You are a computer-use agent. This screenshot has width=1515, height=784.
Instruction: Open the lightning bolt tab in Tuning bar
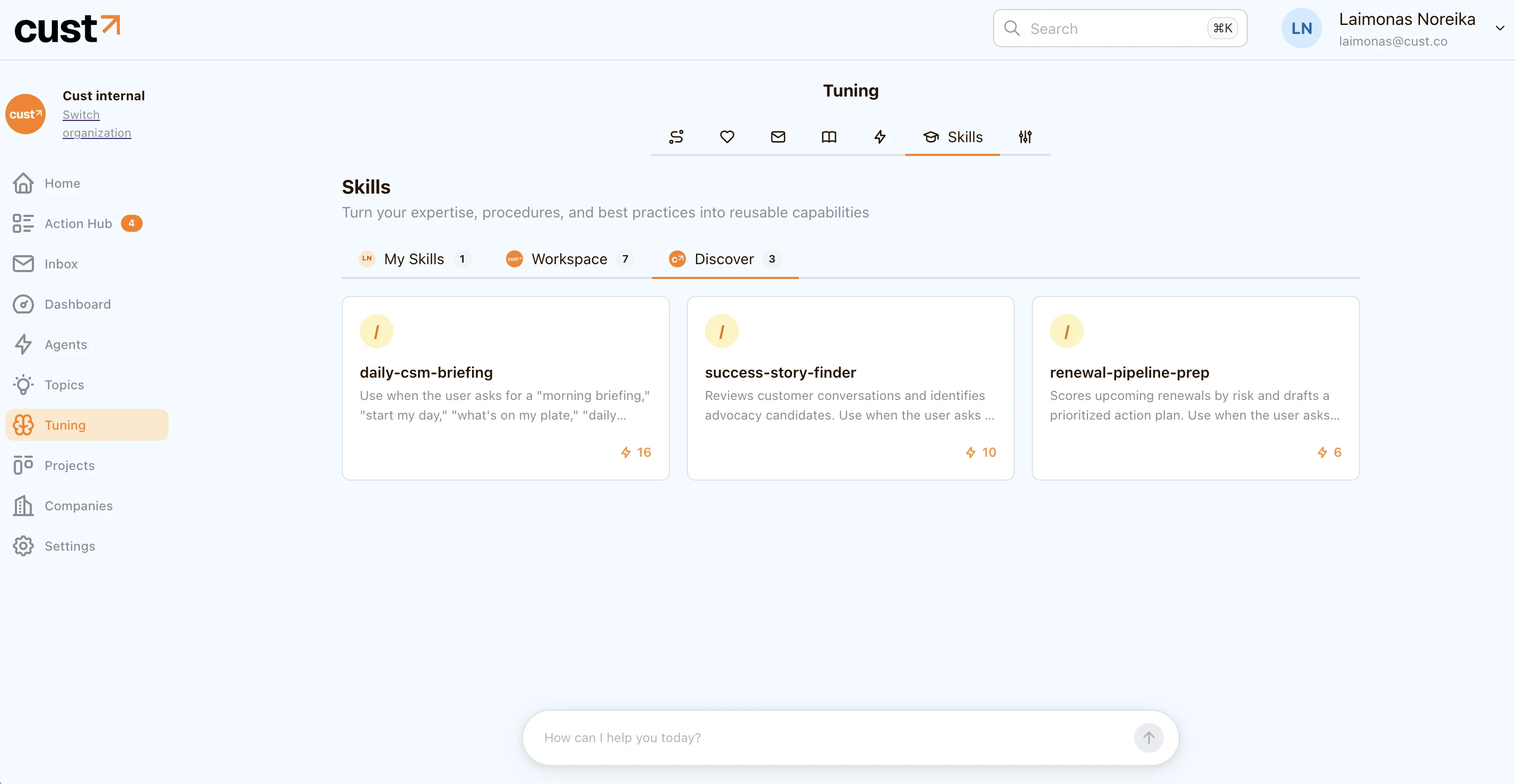tap(880, 137)
